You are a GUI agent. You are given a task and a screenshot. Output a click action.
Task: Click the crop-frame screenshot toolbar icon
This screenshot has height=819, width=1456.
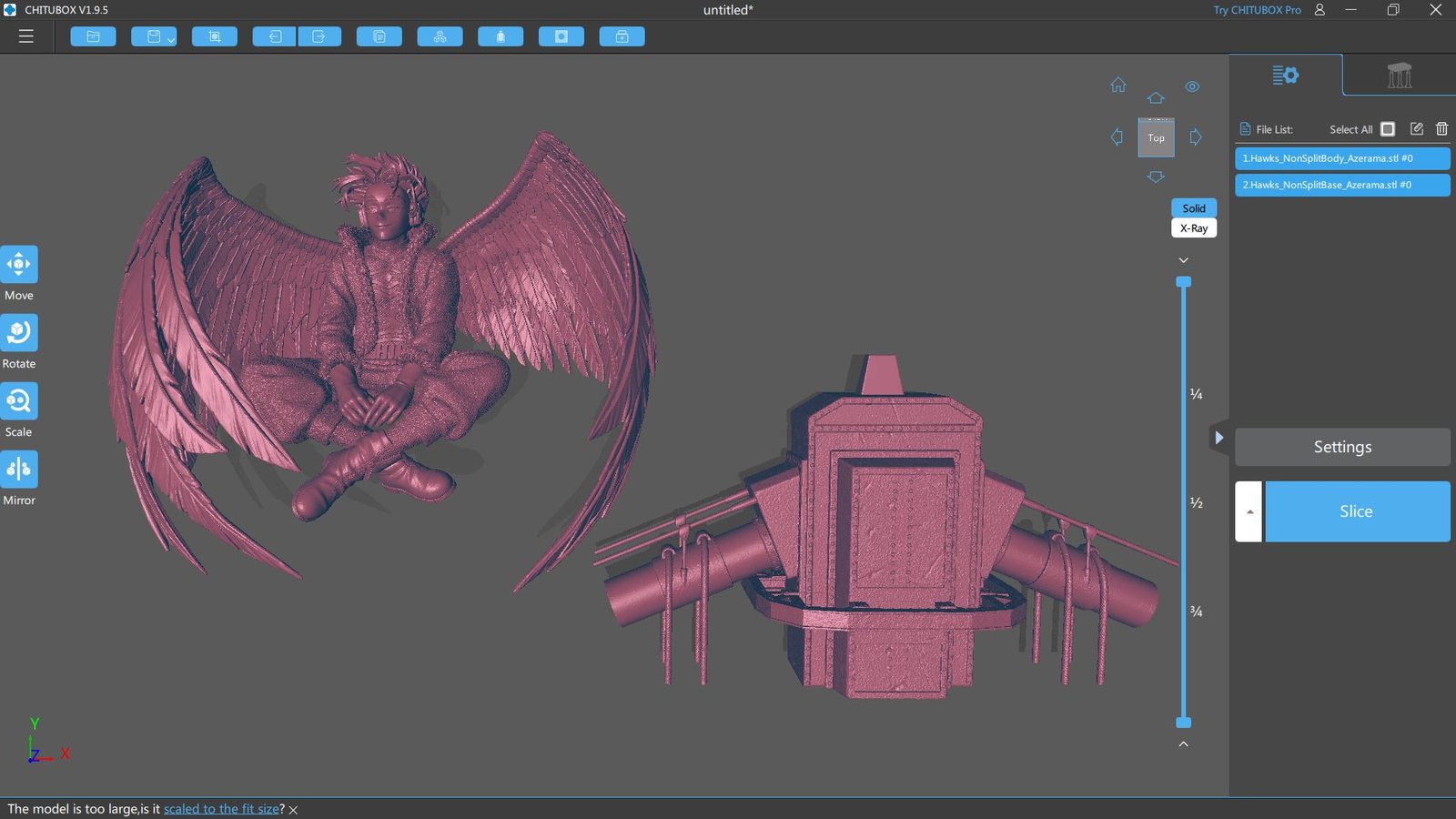(x=215, y=36)
